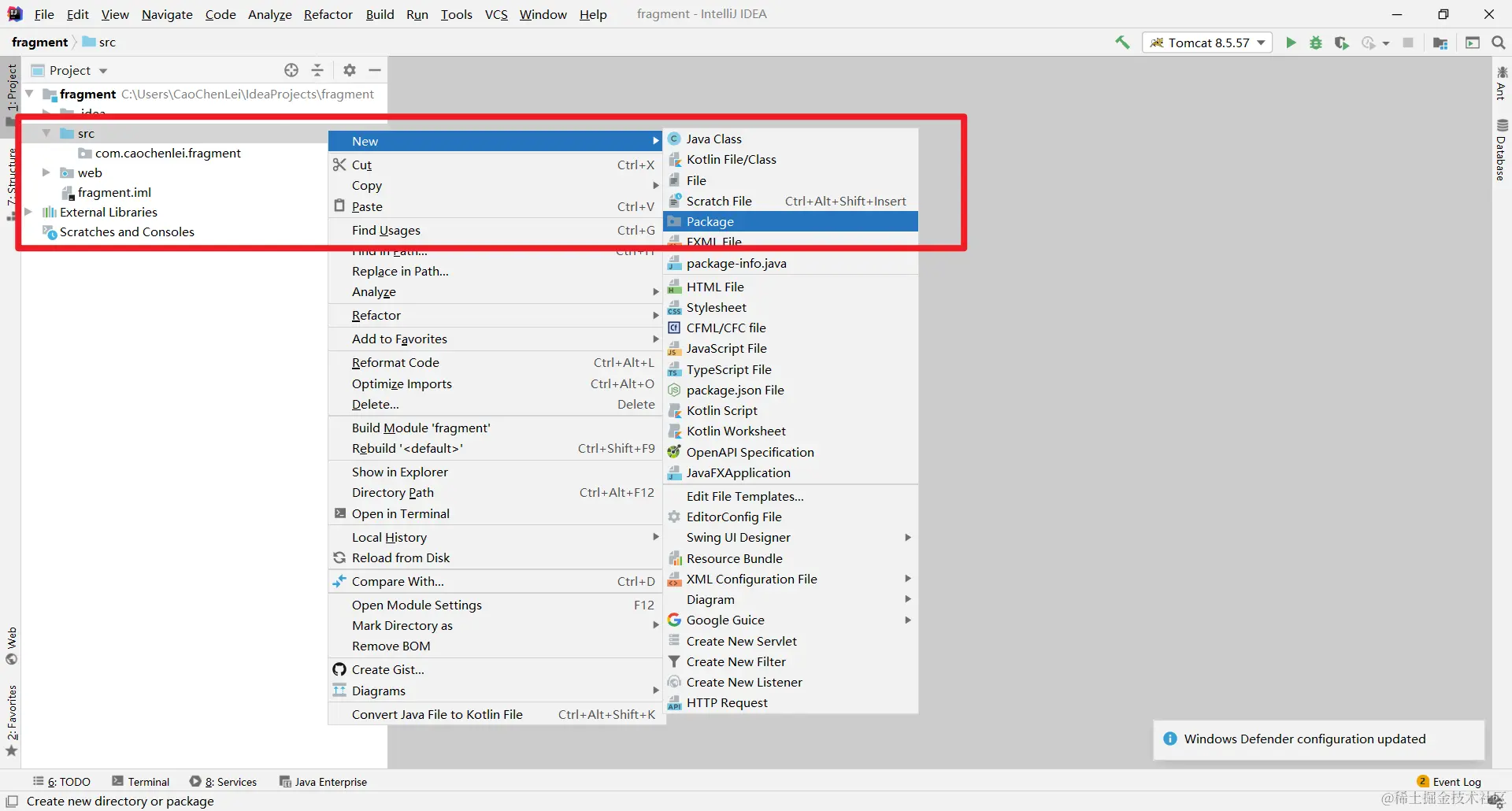
Task: Select Open Module Settings in the context menu
Action: 495,605
